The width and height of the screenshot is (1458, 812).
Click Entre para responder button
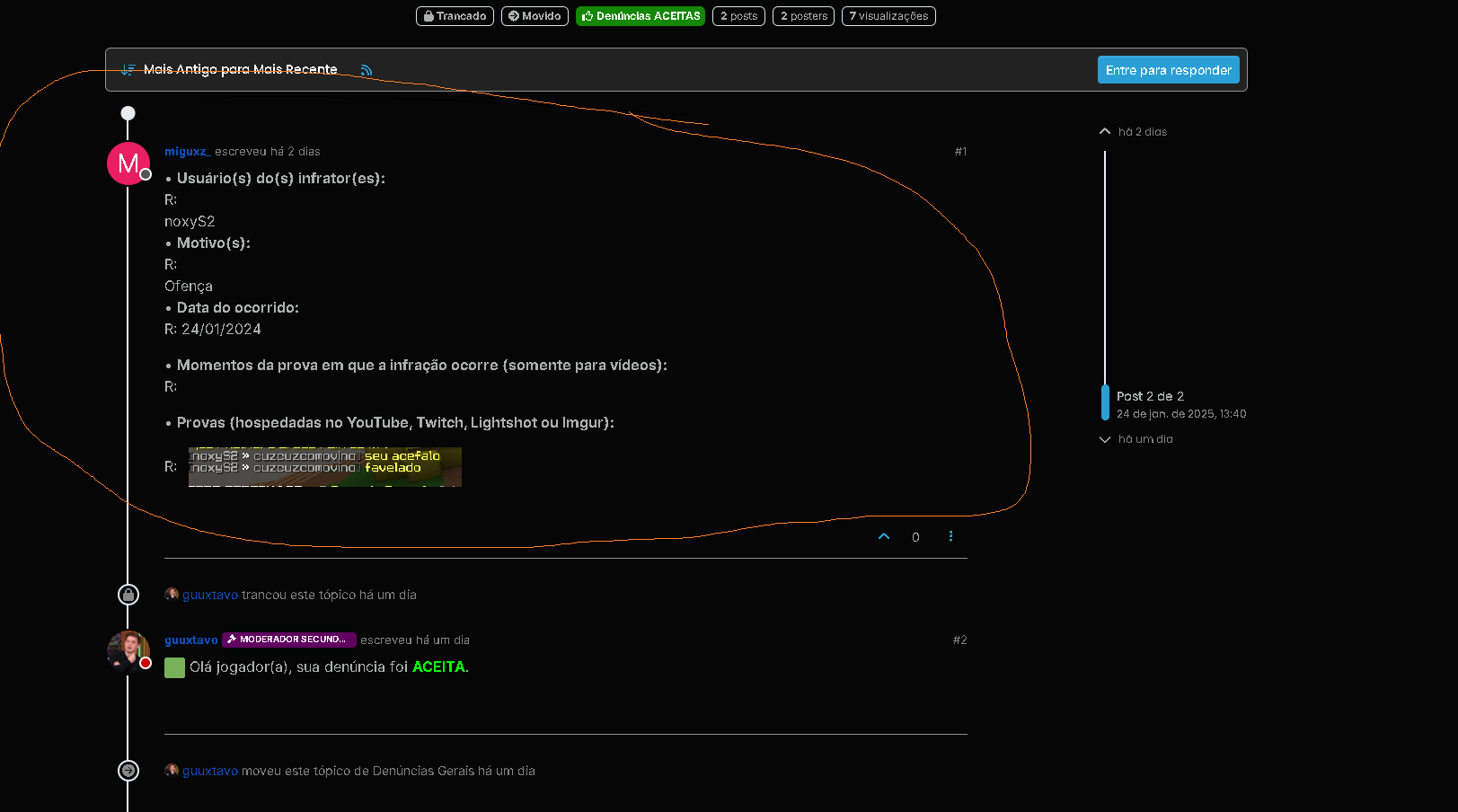(1168, 70)
